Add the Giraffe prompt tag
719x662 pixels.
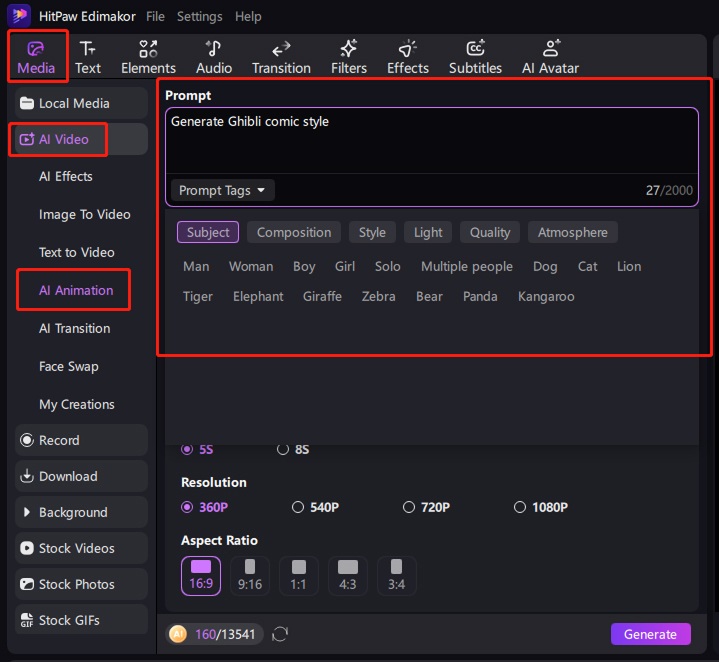(x=322, y=297)
